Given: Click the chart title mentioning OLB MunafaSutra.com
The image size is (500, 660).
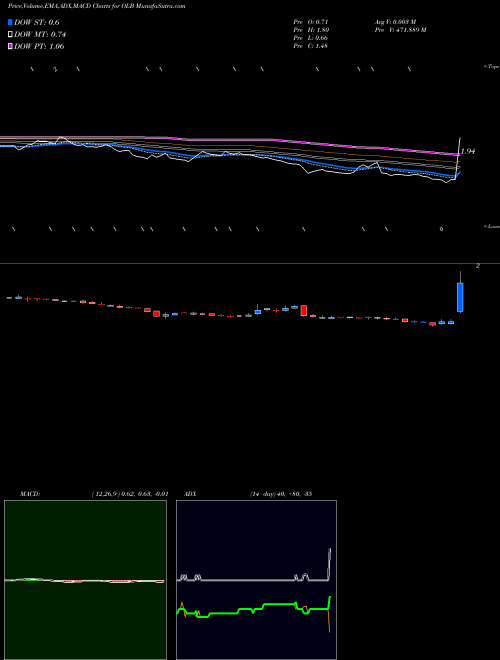Looking at the screenshot, I should tap(96, 7).
